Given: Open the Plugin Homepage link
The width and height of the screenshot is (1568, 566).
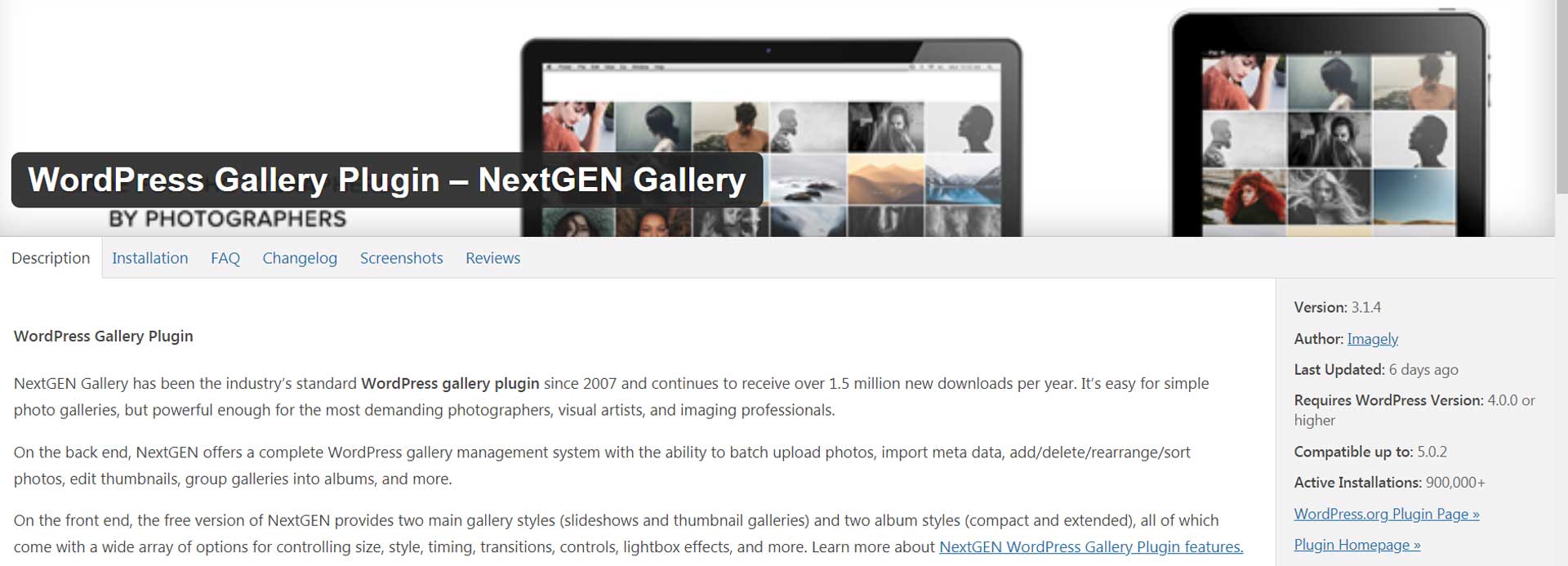Looking at the screenshot, I should [1356, 545].
